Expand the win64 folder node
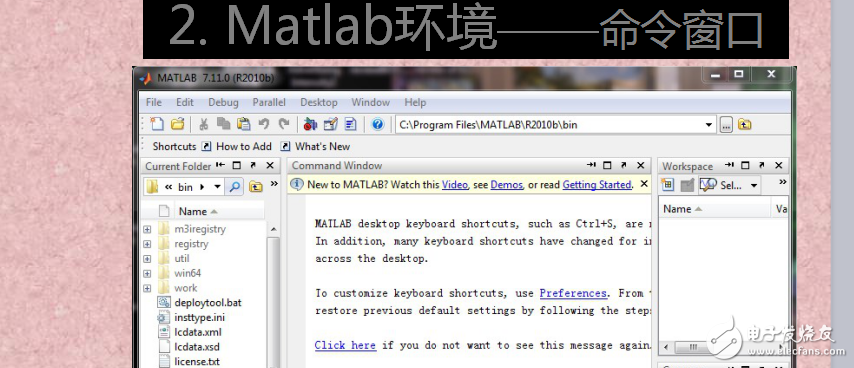Viewport: 854px width, 368px height. (147, 273)
